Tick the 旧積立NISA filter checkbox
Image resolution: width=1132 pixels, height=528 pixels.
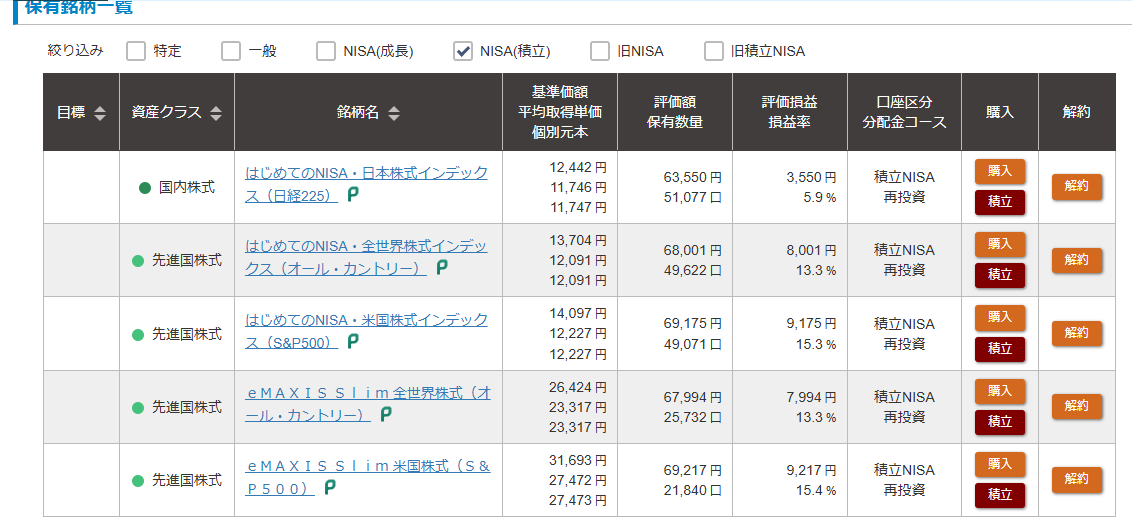pyautogui.click(x=713, y=51)
